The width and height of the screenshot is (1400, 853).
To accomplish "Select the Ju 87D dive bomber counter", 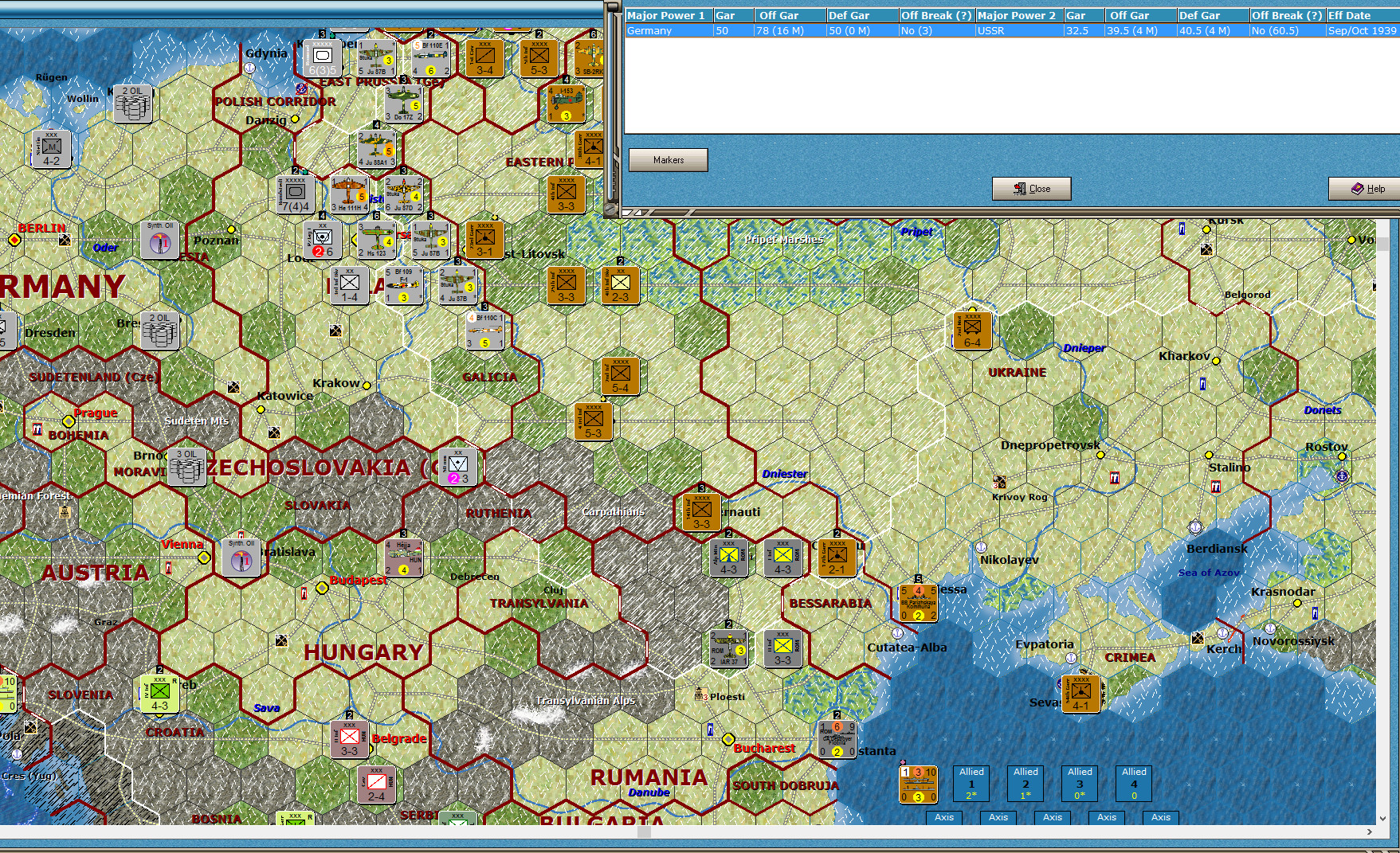I will click(403, 194).
